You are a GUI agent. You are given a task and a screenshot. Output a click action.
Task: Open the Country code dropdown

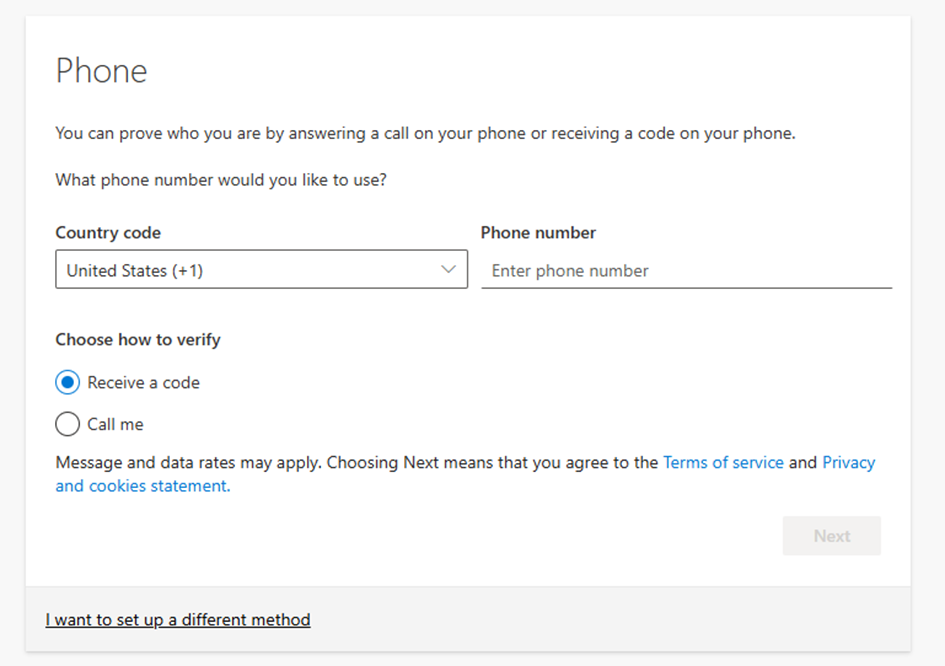(x=260, y=270)
